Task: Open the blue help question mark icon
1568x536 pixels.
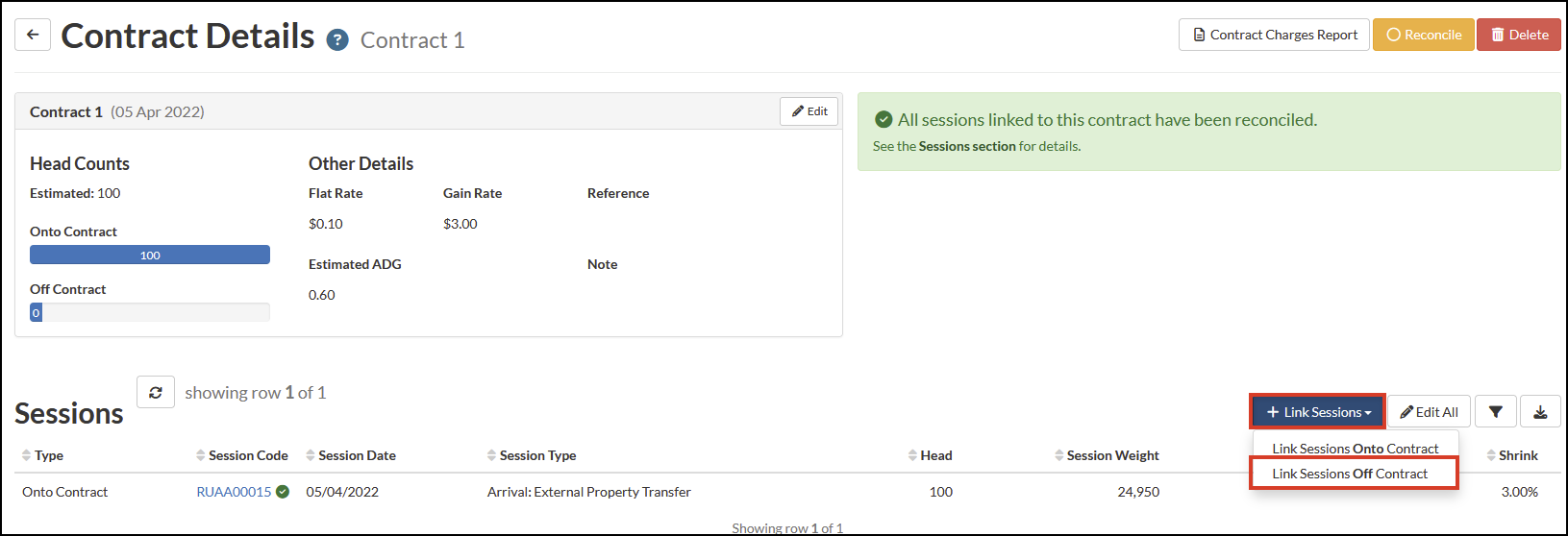Action: click(337, 39)
